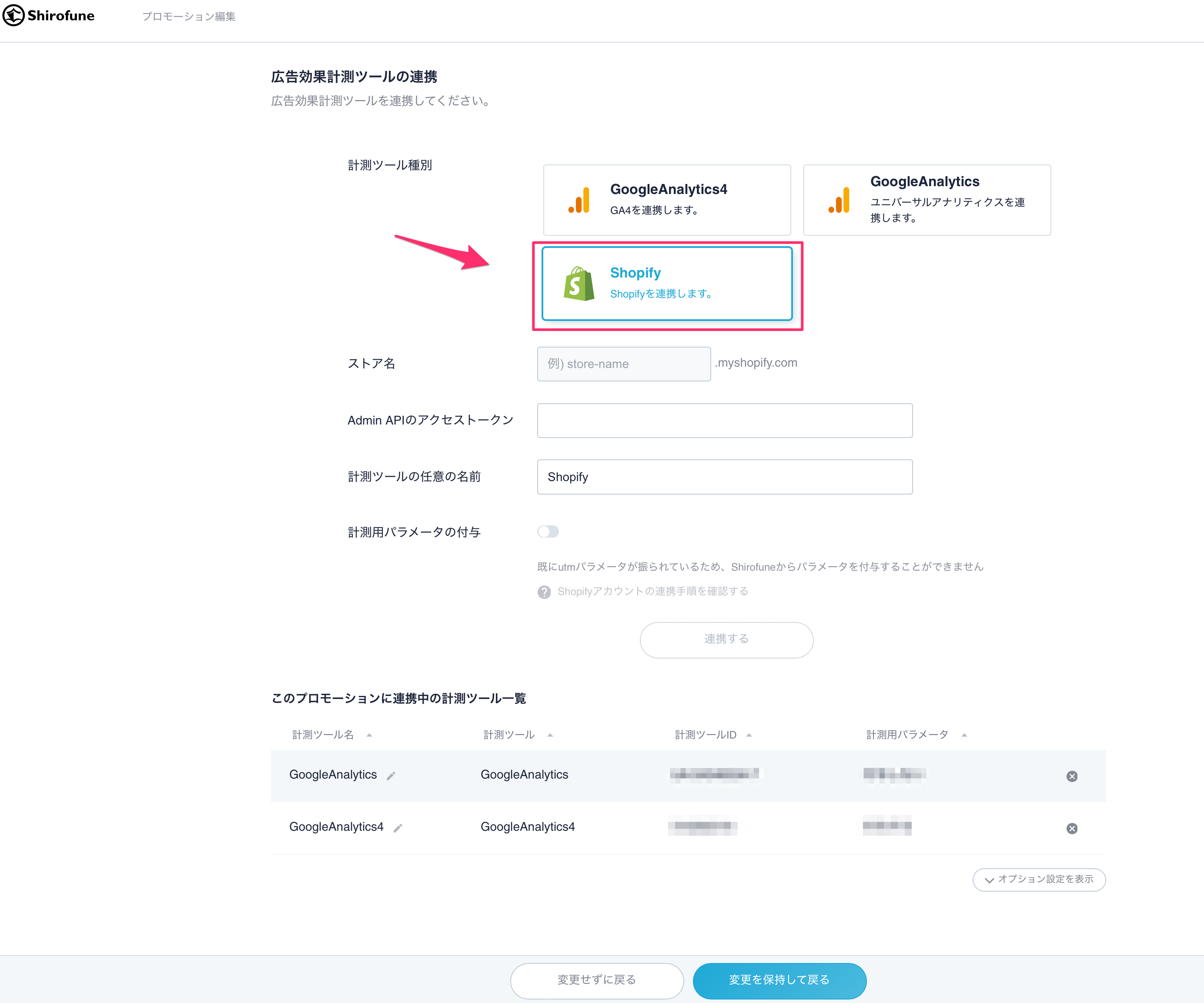Edit the GoogleAnalytics row name pencil icon
This screenshot has height=1003, width=1204.
click(391, 776)
